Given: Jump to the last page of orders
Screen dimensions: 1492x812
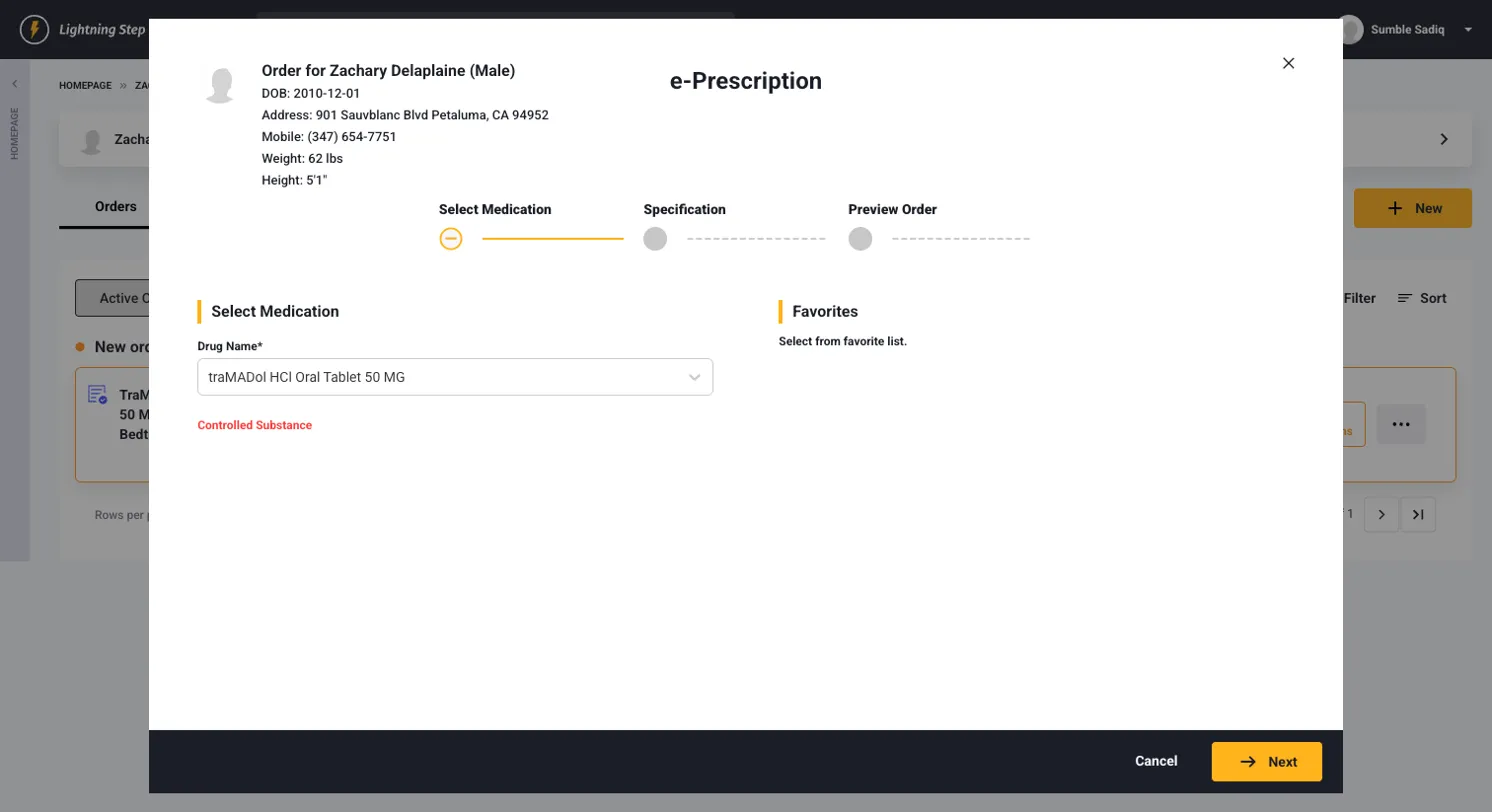Looking at the screenshot, I should tap(1418, 514).
